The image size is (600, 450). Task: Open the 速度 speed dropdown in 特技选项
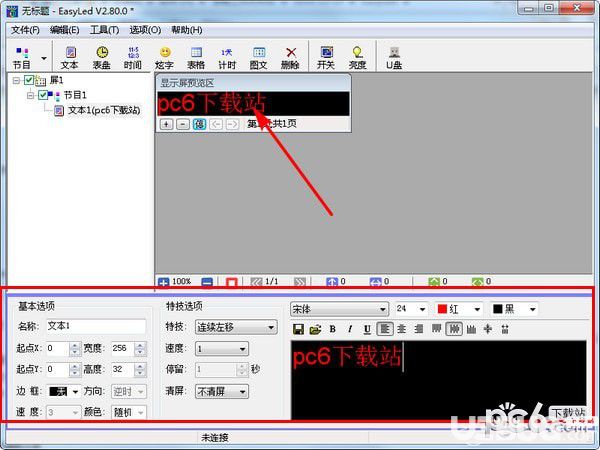click(222, 349)
